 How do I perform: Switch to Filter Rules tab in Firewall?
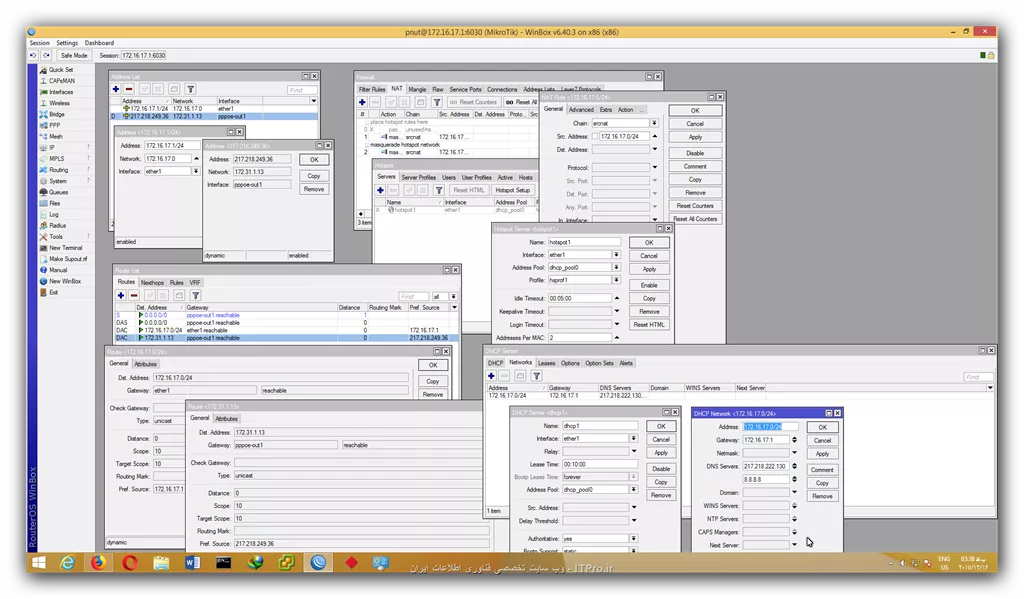tap(372, 89)
